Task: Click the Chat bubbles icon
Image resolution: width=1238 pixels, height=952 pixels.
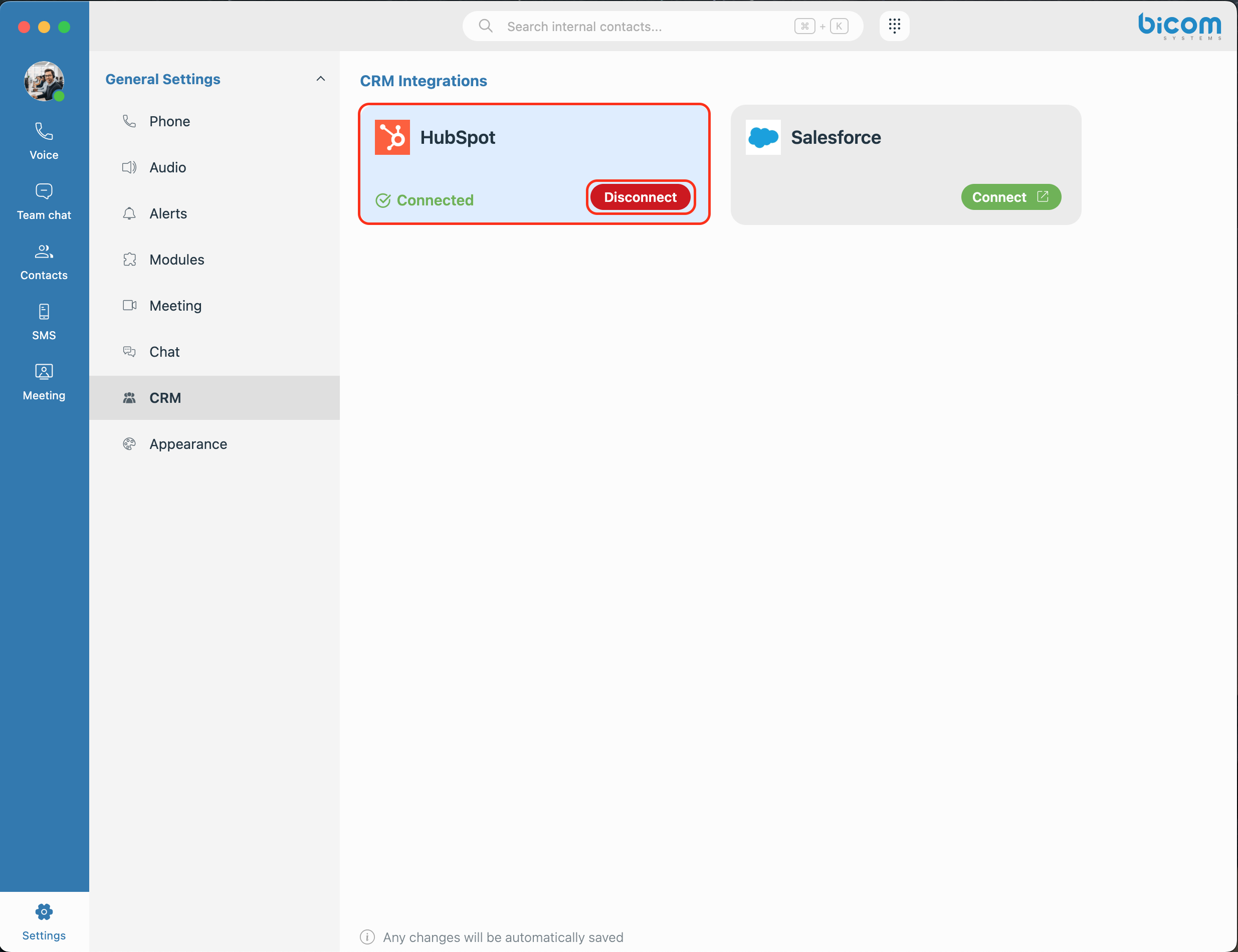Action: pos(129,352)
